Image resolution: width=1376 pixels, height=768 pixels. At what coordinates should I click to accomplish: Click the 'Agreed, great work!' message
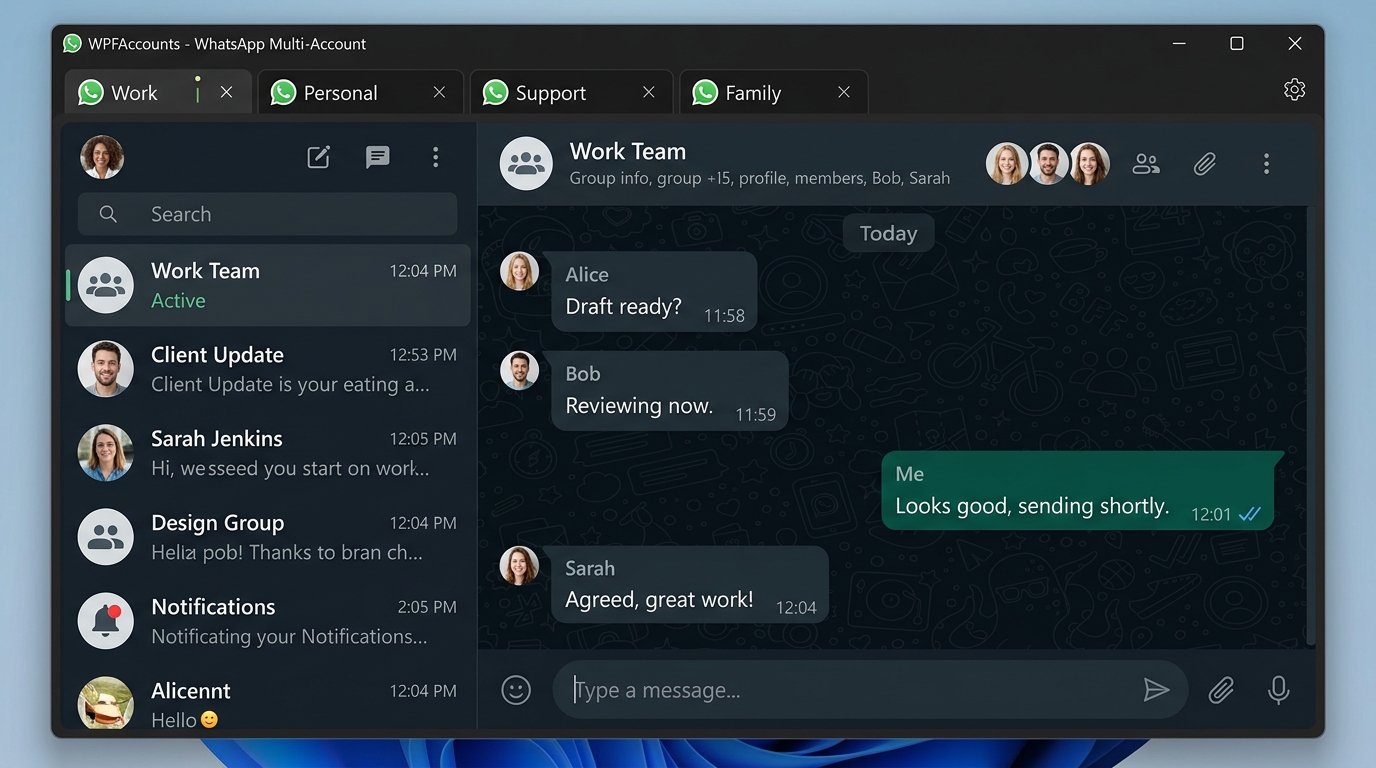[690, 585]
